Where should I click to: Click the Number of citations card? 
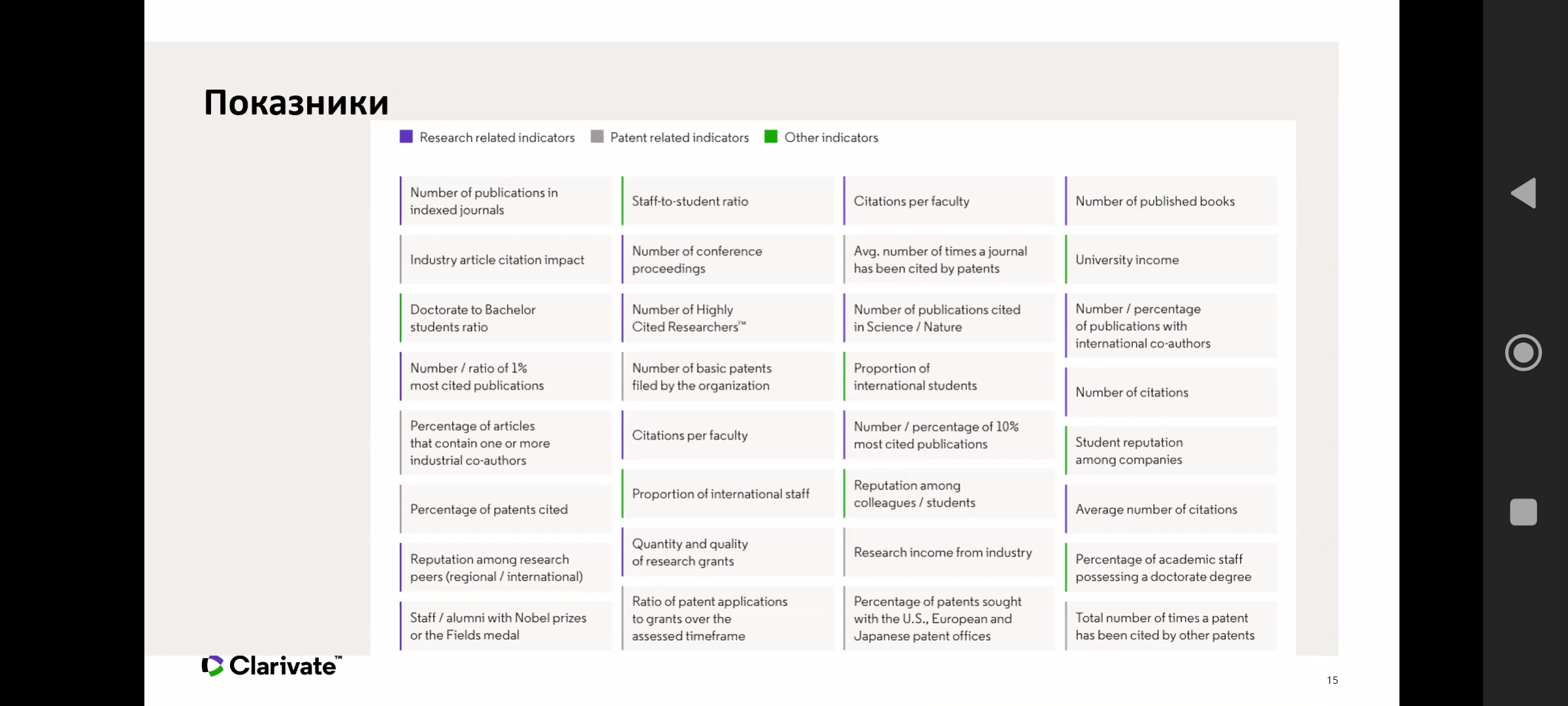point(1171,392)
